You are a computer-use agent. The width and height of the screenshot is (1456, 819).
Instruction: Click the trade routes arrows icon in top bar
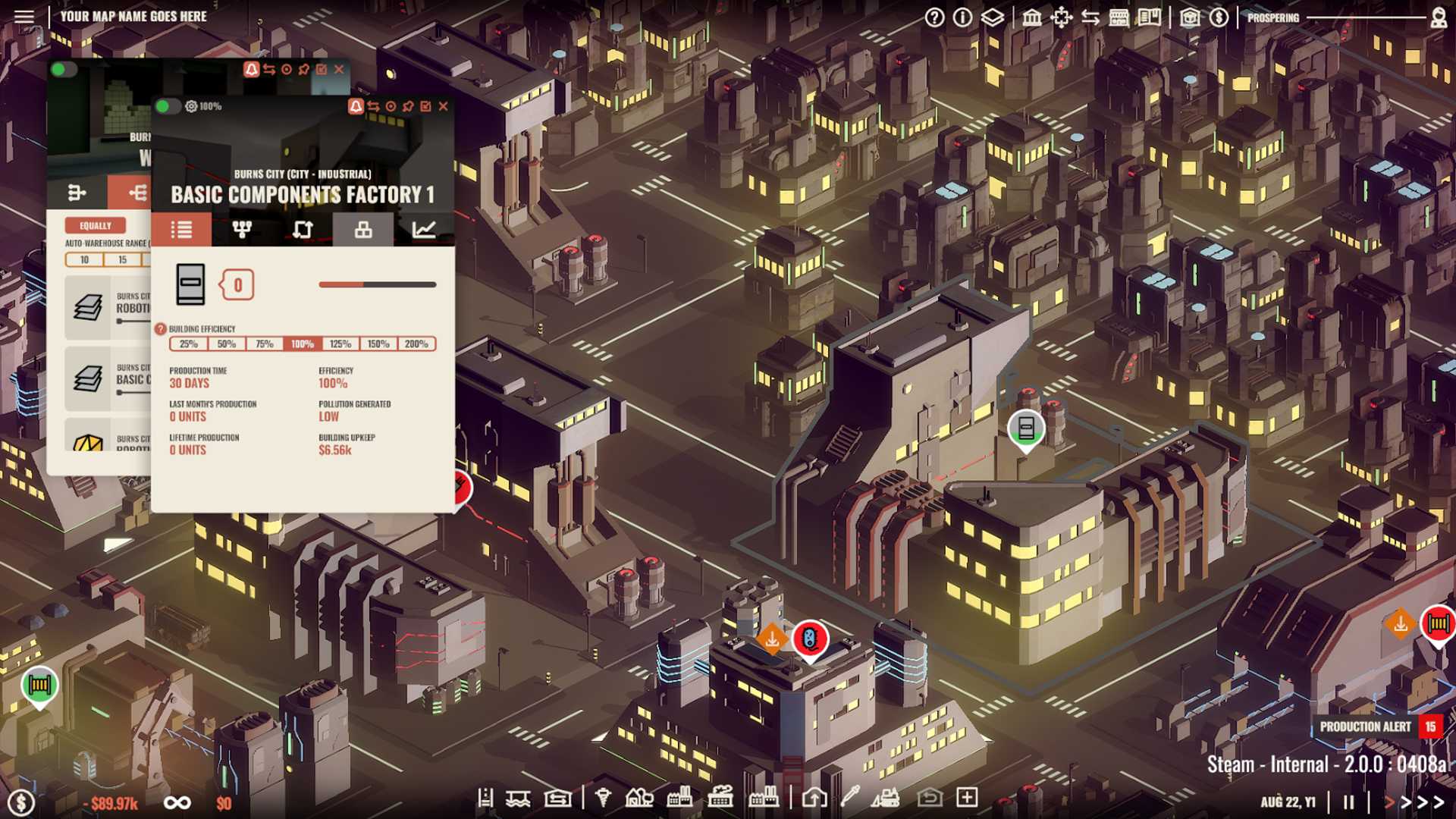pos(1091,17)
